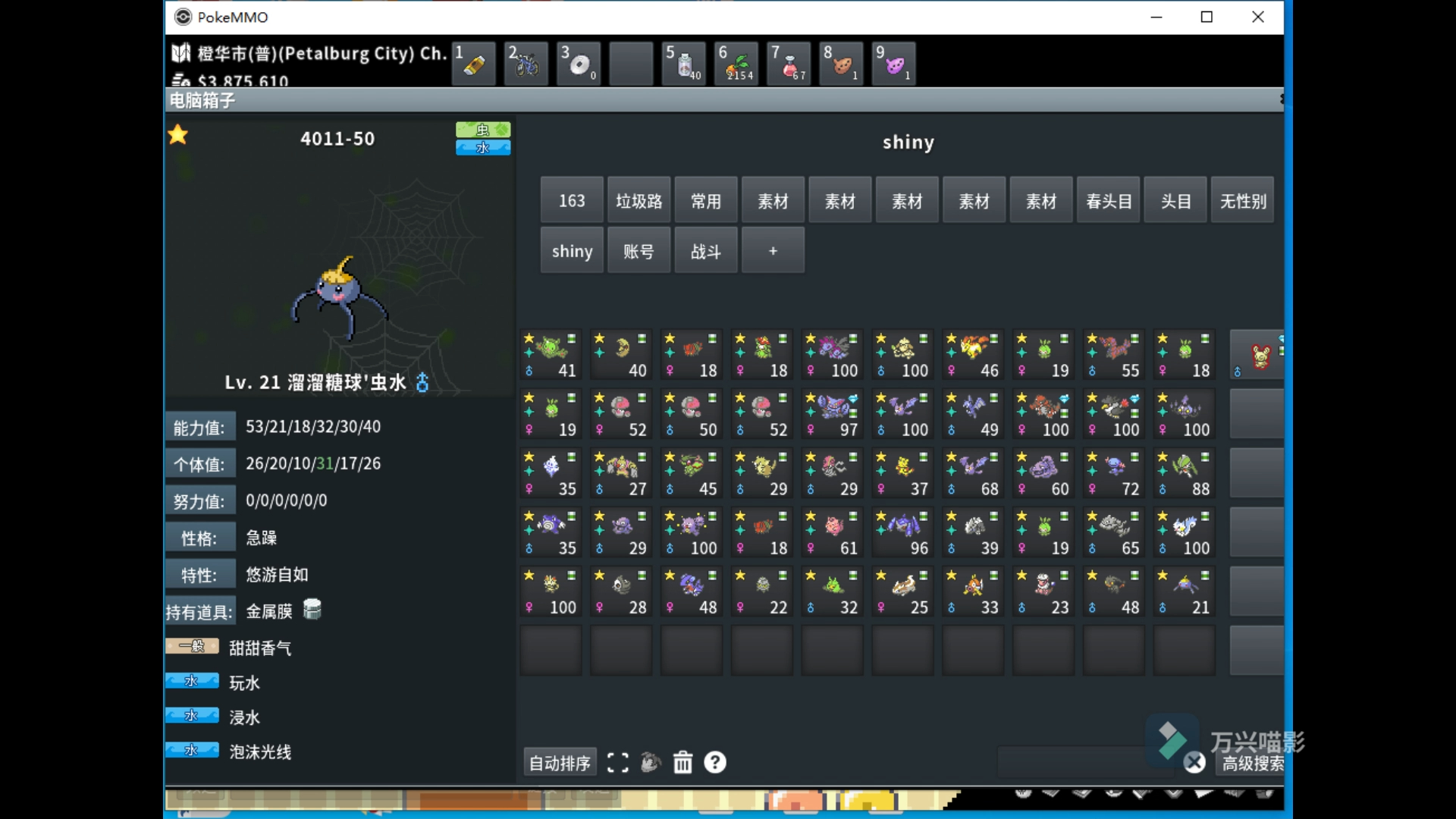Toggle the selection frame icon beside auto sort

617,762
